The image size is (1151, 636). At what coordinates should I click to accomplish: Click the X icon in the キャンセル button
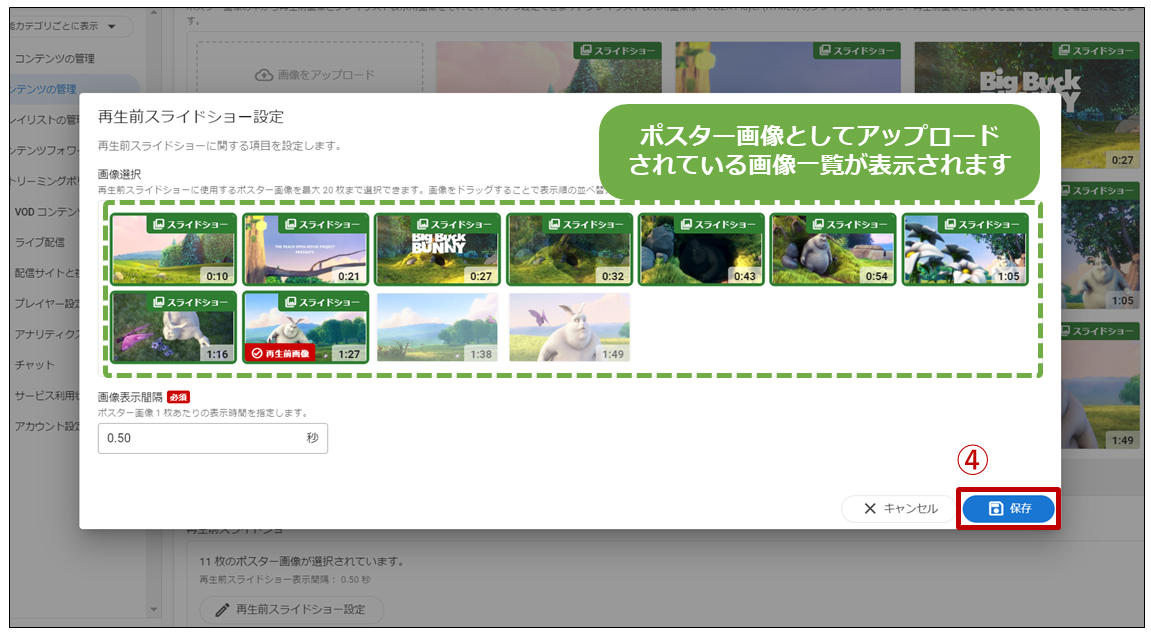tap(870, 508)
